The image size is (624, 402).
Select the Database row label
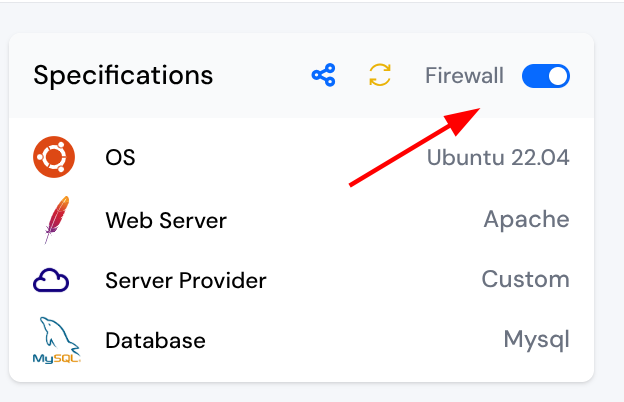click(155, 340)
